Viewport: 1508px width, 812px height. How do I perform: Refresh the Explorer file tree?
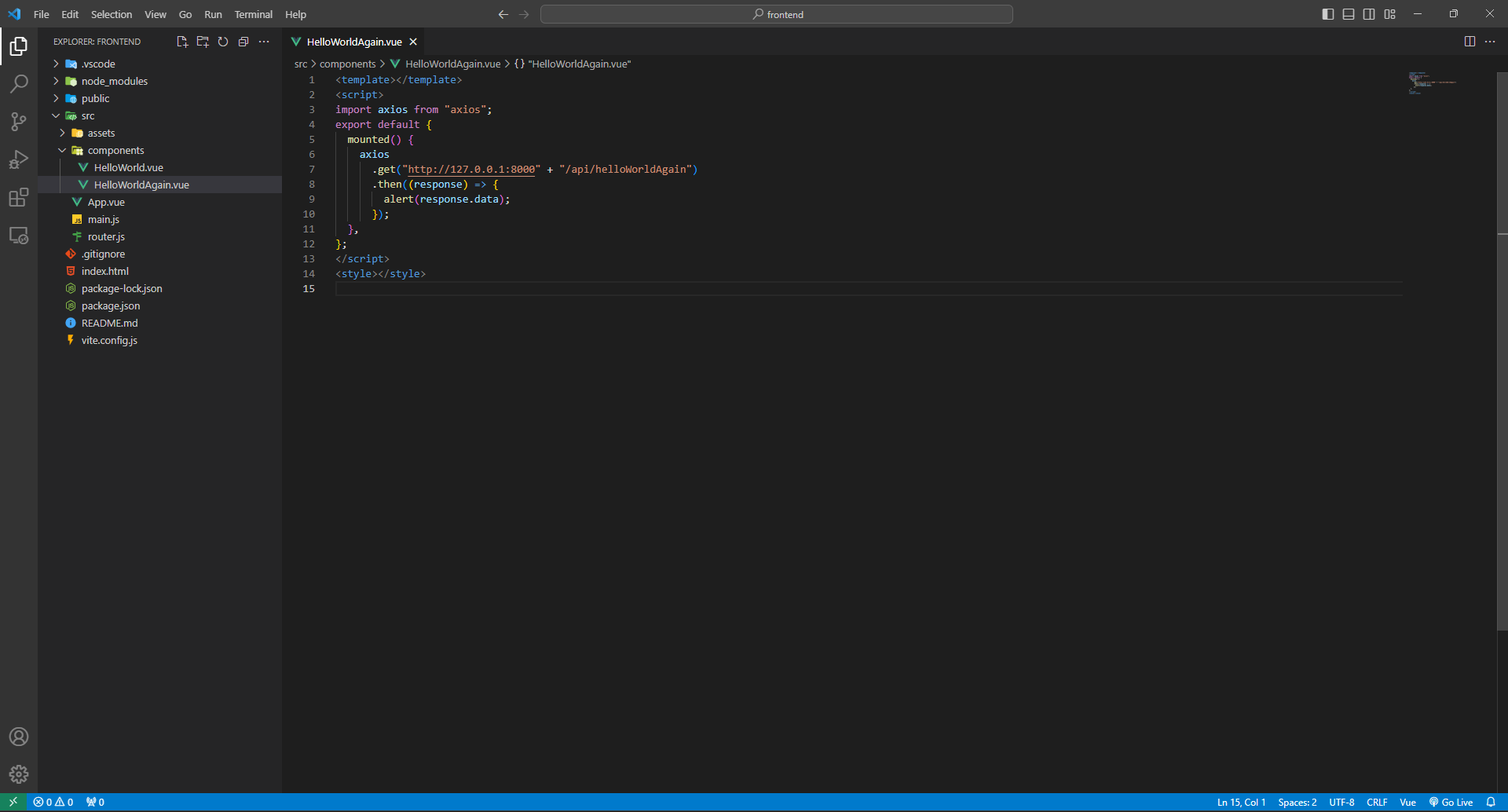click(x=223, y=42)
